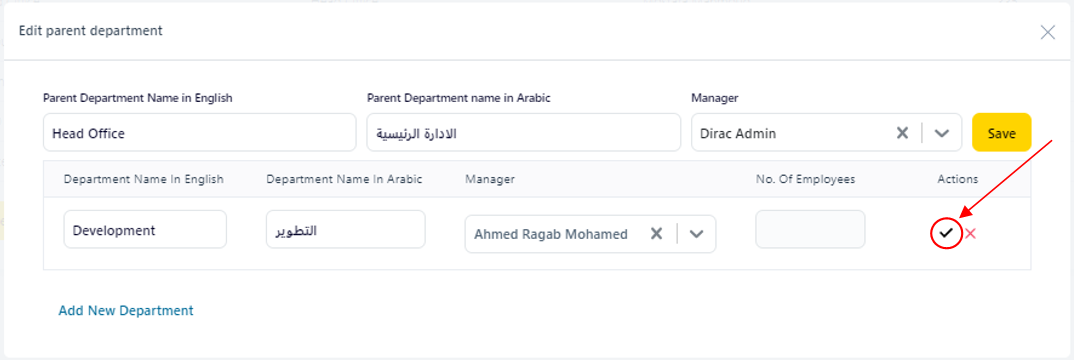Viewport: 1074px width, 360px height.
Task: Click the No. Of Employees input box
Action: coord(810,229)
